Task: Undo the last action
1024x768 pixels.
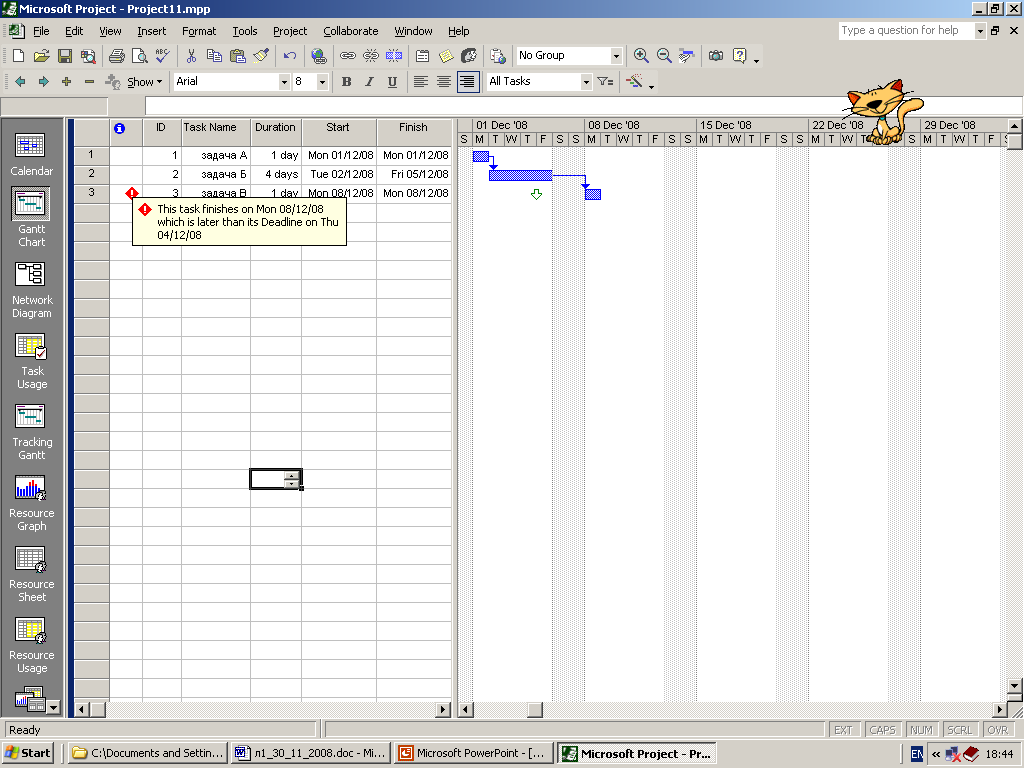Action: click(290, 56)
